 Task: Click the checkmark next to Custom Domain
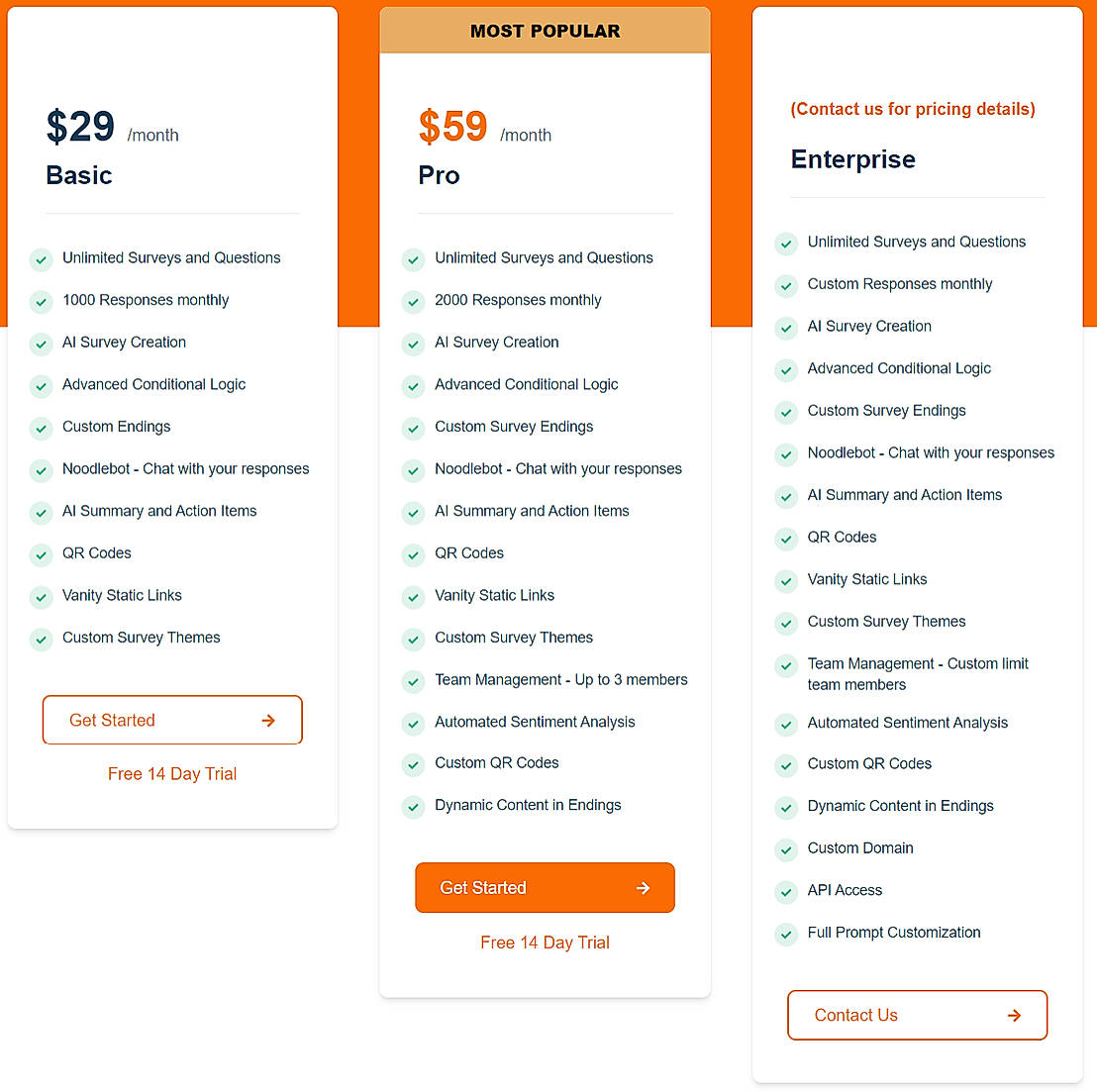coord(786,849)
